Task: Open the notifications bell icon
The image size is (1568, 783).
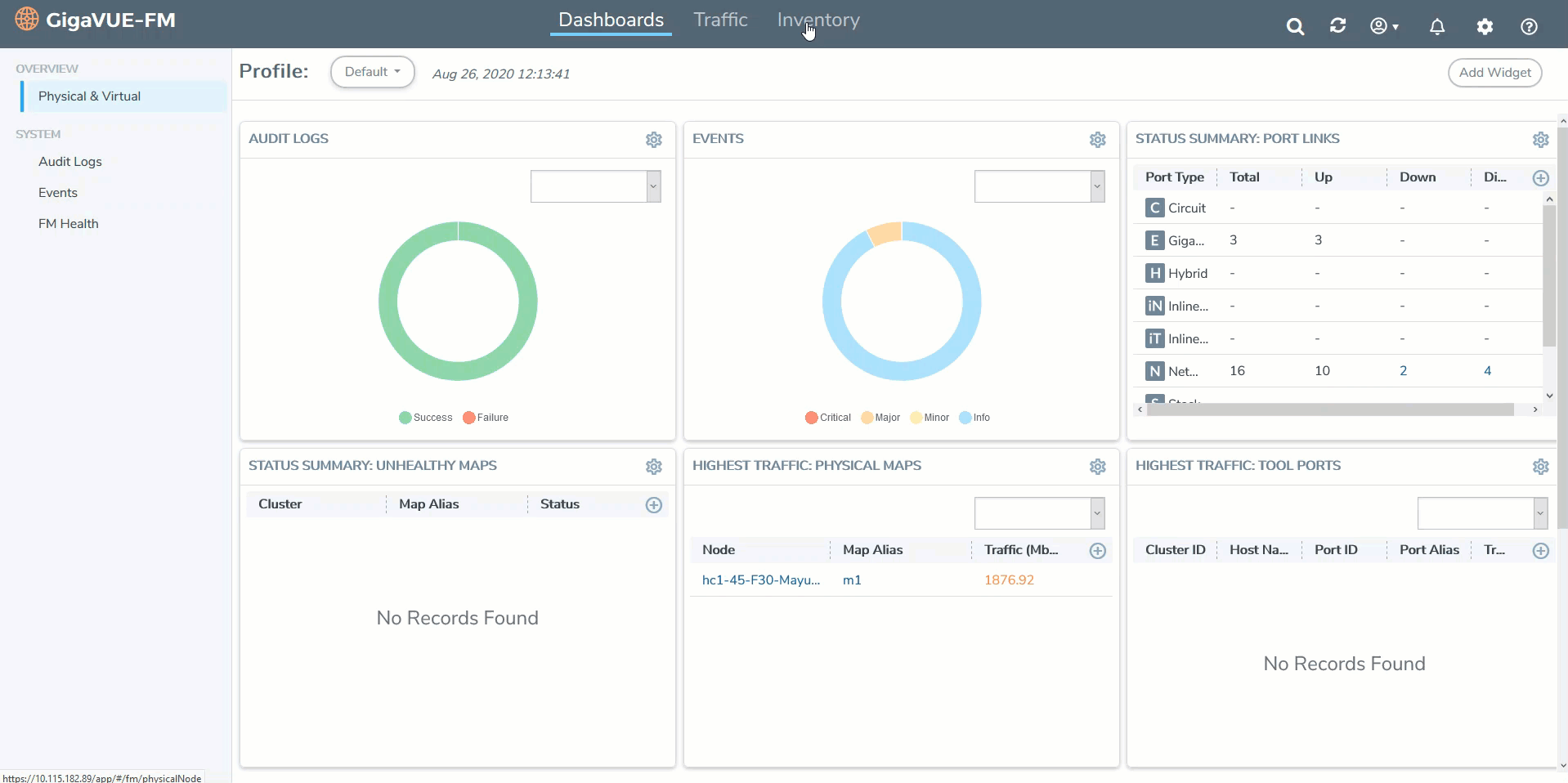Action: (1437, 27)
